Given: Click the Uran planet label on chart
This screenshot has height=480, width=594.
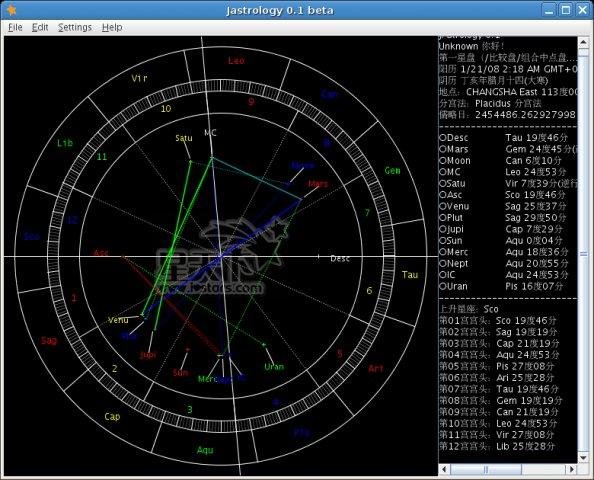Looking at the screenshot, I should tap(274, 367).
